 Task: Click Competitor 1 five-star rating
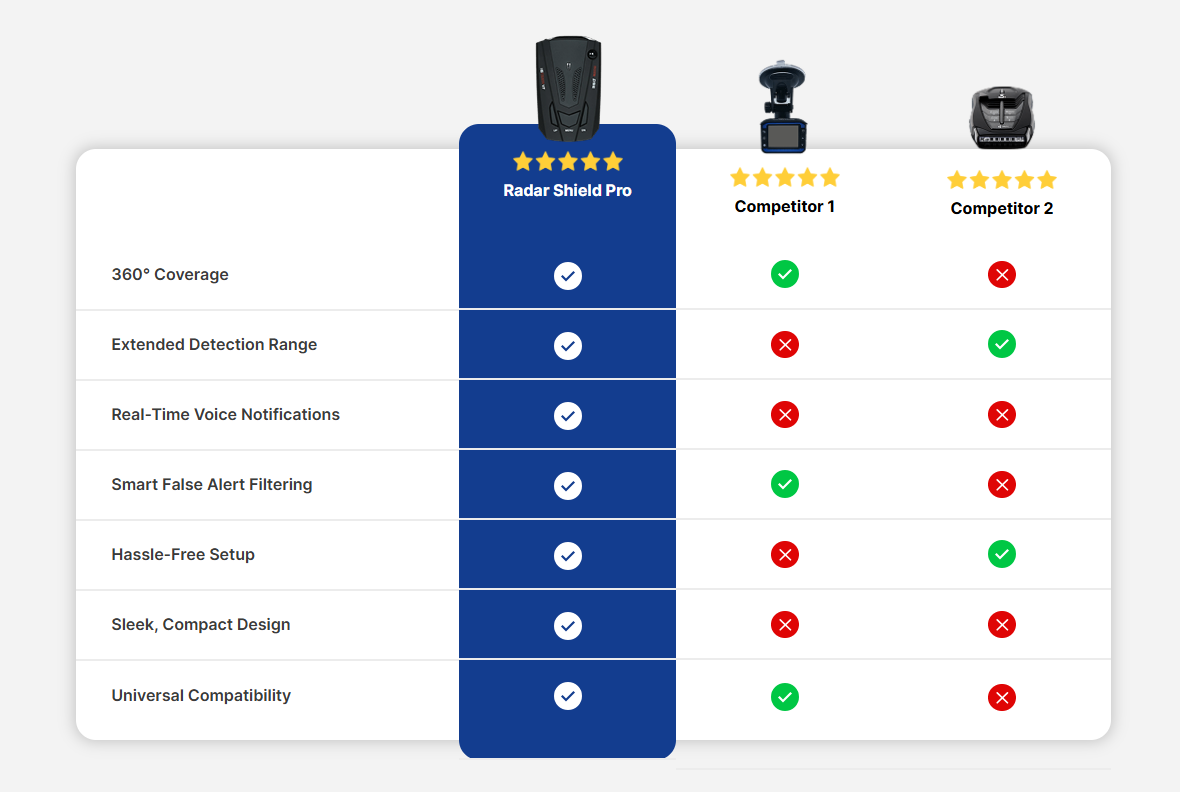pyautogui.click(x=785, y=178)
